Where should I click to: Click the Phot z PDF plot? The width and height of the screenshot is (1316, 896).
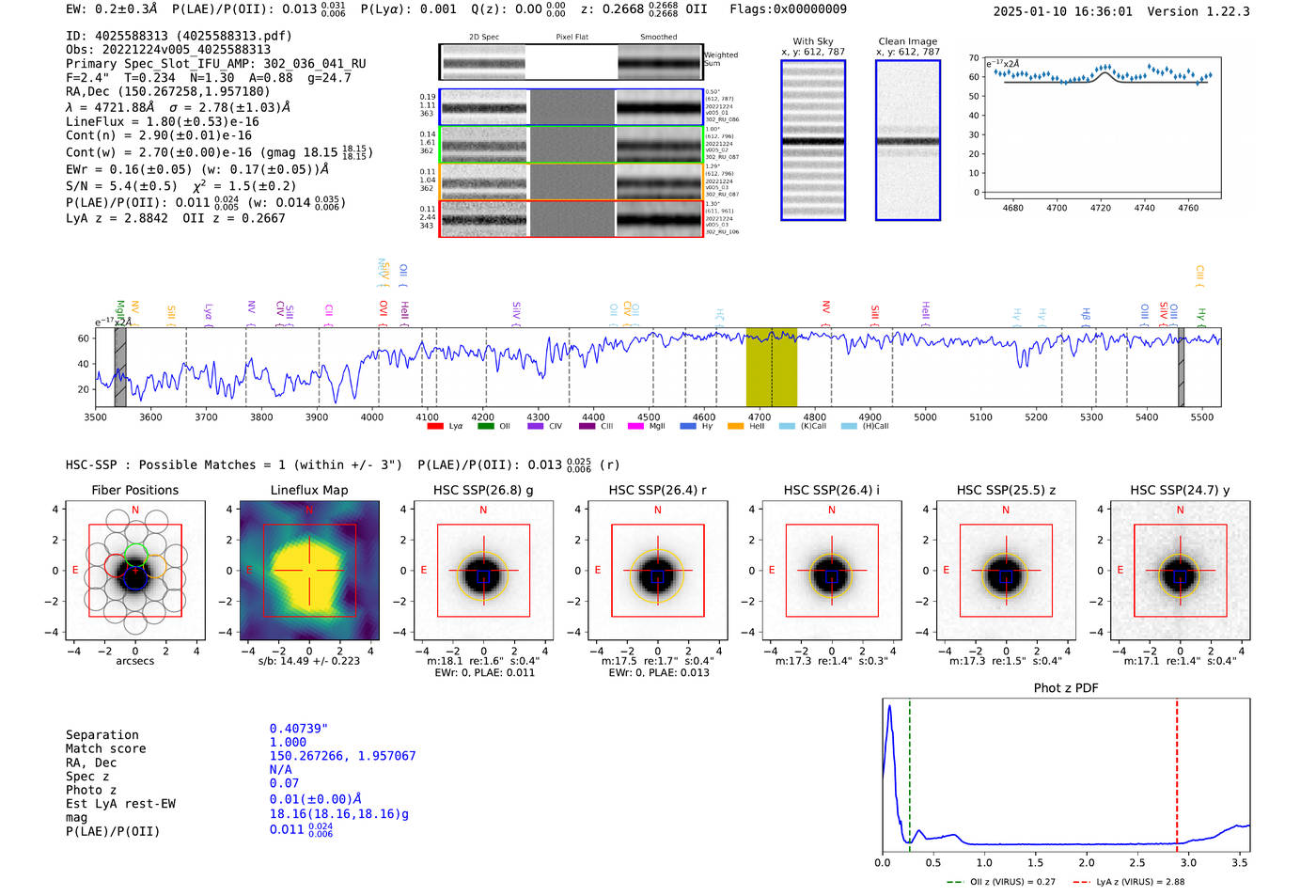click(1066, 775)
